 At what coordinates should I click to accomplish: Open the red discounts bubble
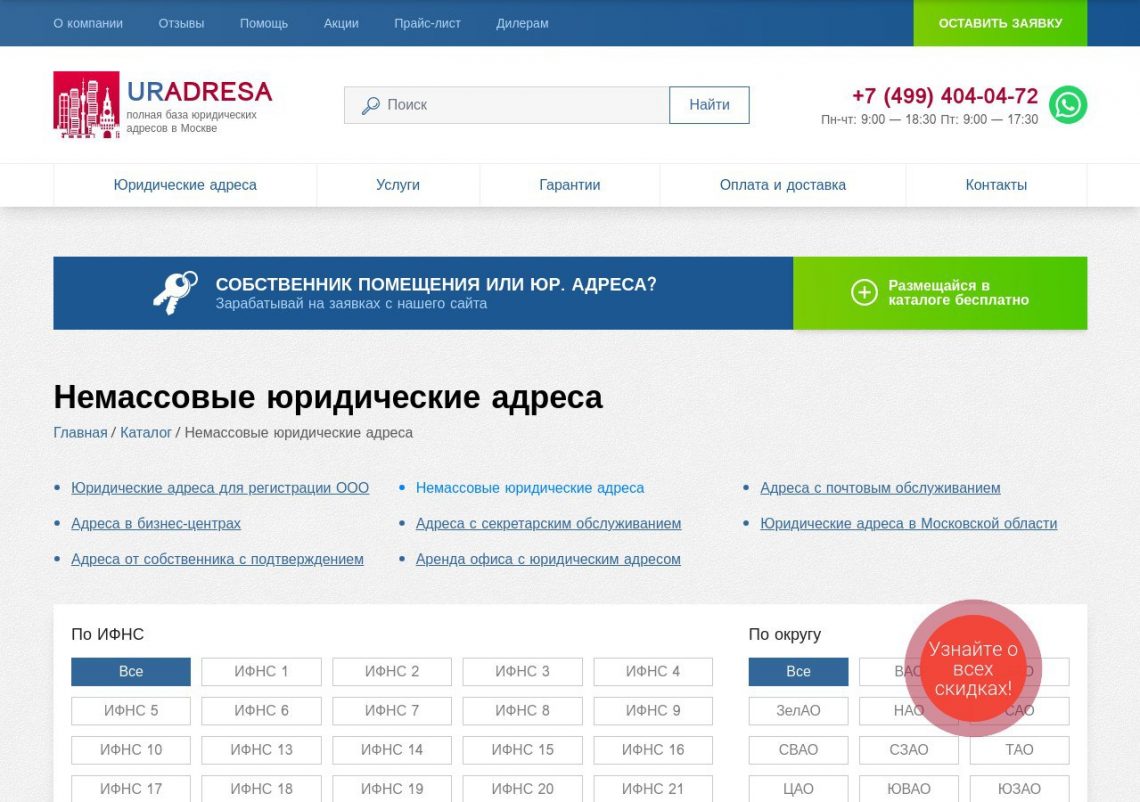(x=972, y=669)
